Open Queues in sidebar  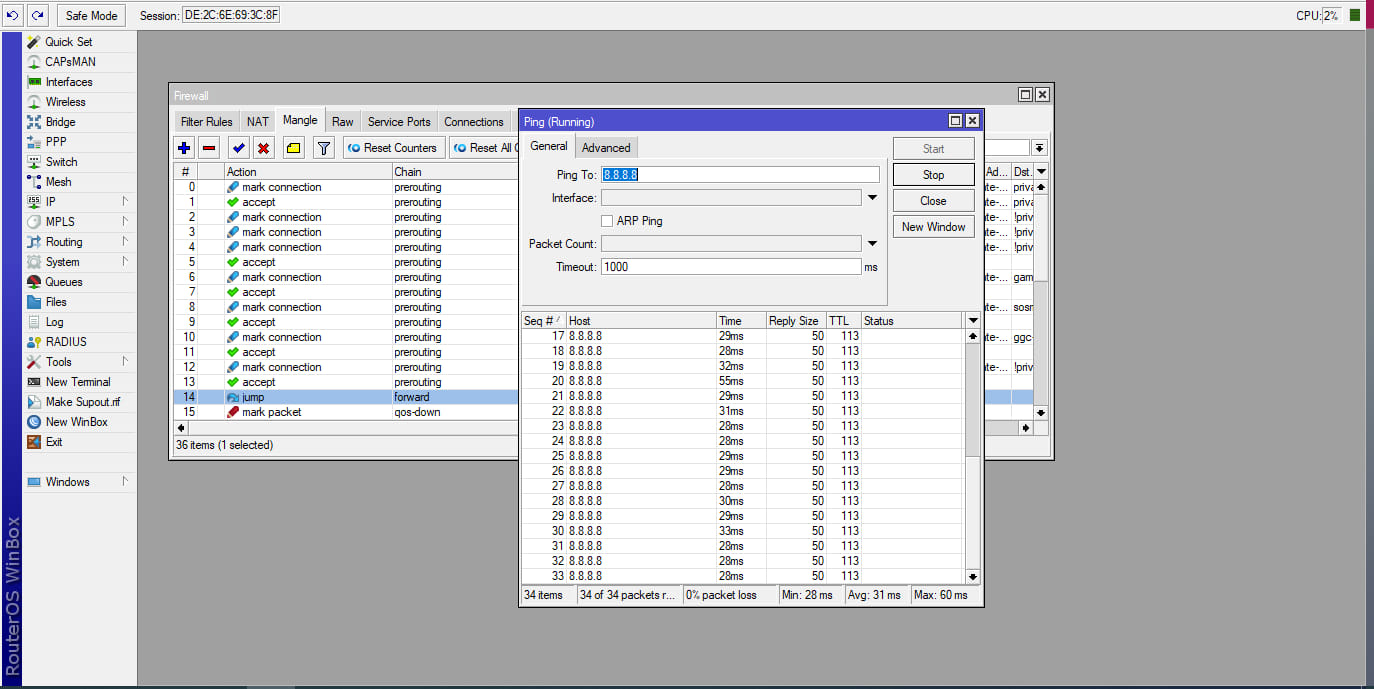coord(63,282)
